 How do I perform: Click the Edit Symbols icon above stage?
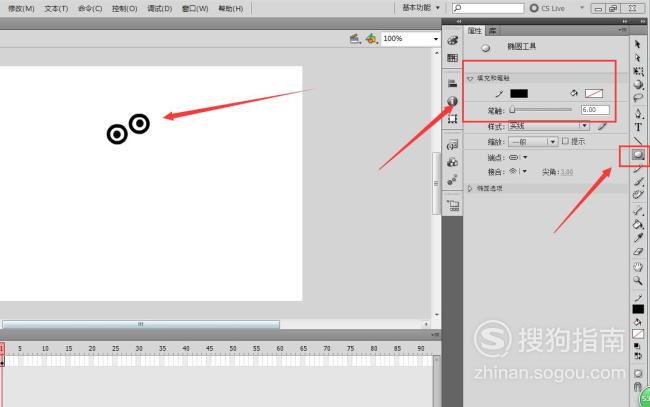[x=371, y=39]
